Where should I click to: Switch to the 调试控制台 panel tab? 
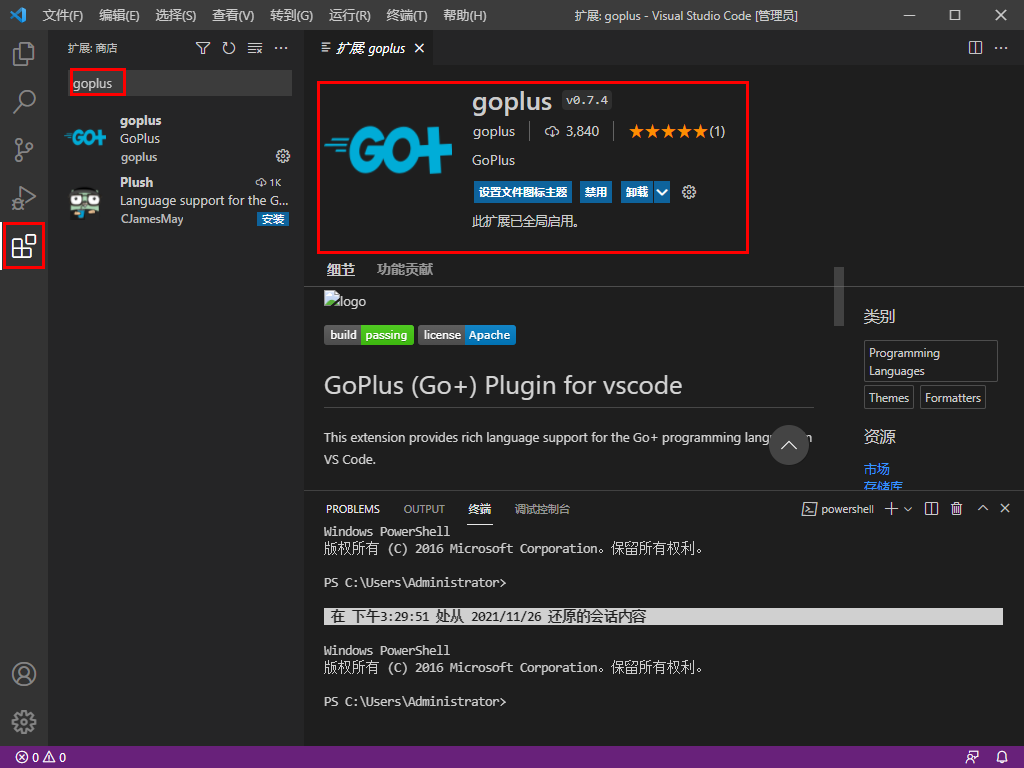(542, 509)
